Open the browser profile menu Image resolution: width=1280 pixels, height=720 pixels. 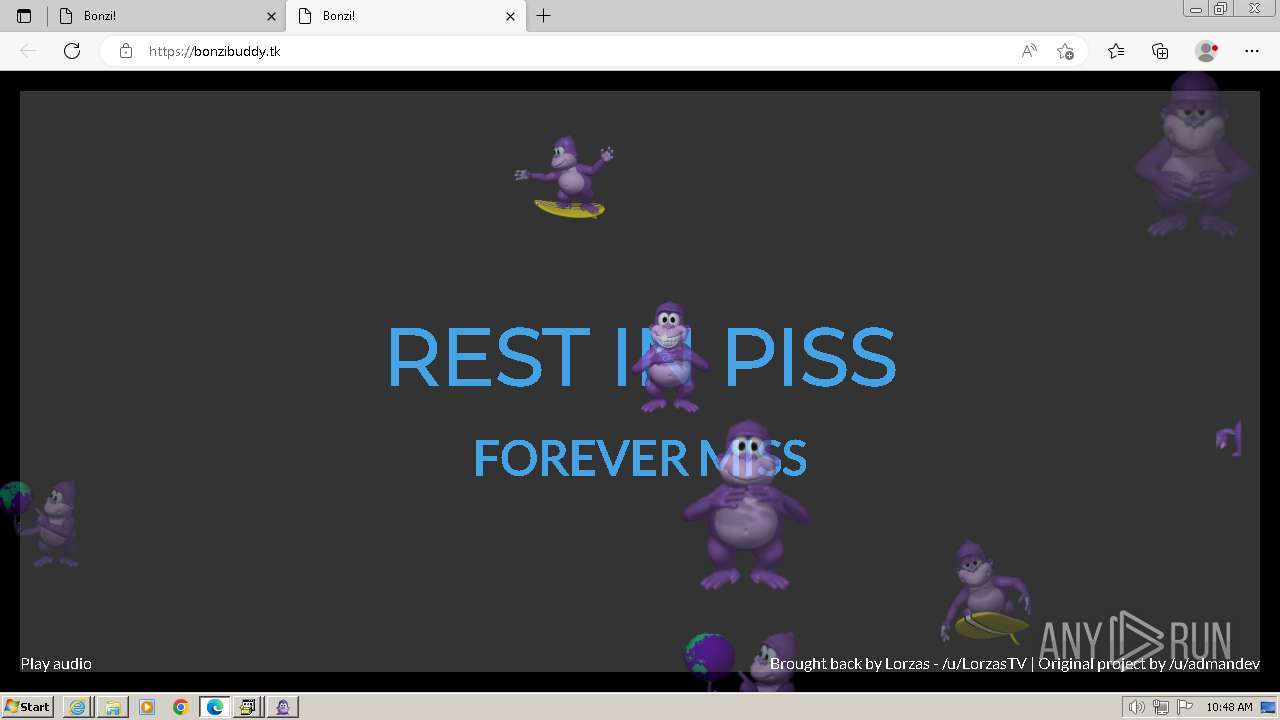tap(1206, 51)
